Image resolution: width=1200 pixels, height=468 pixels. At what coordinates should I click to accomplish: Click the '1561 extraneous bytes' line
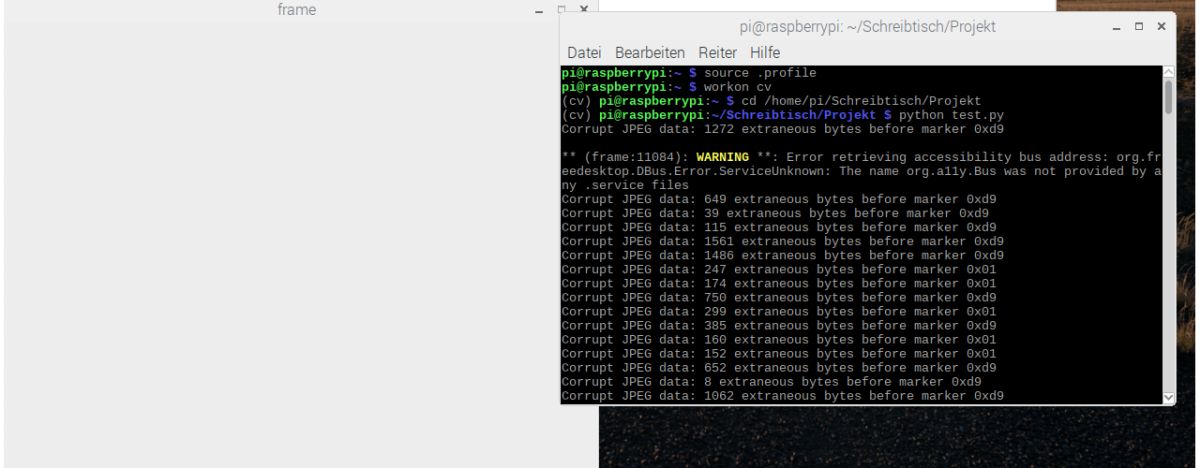point(783,241)
